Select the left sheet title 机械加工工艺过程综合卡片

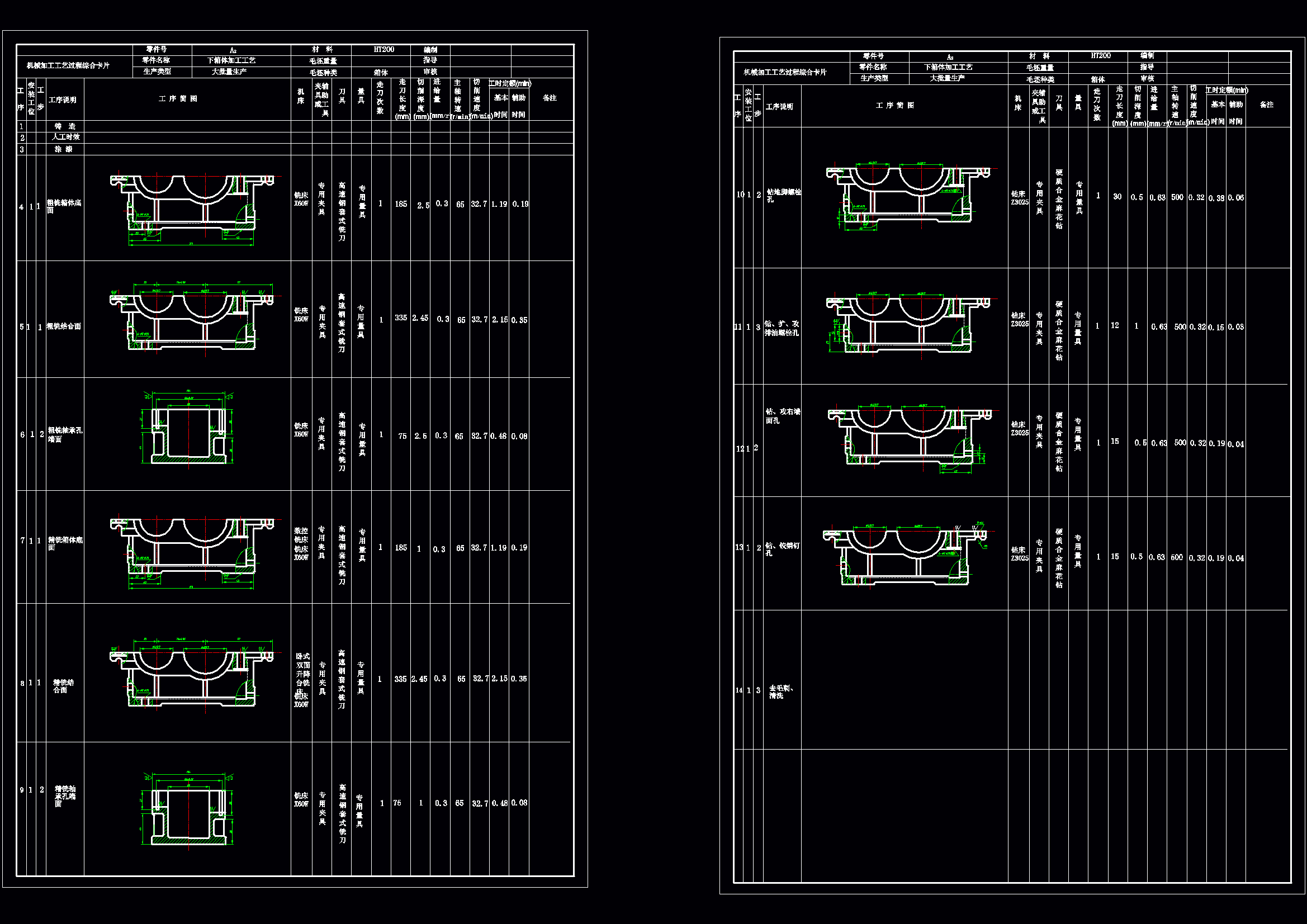[68, 66]
